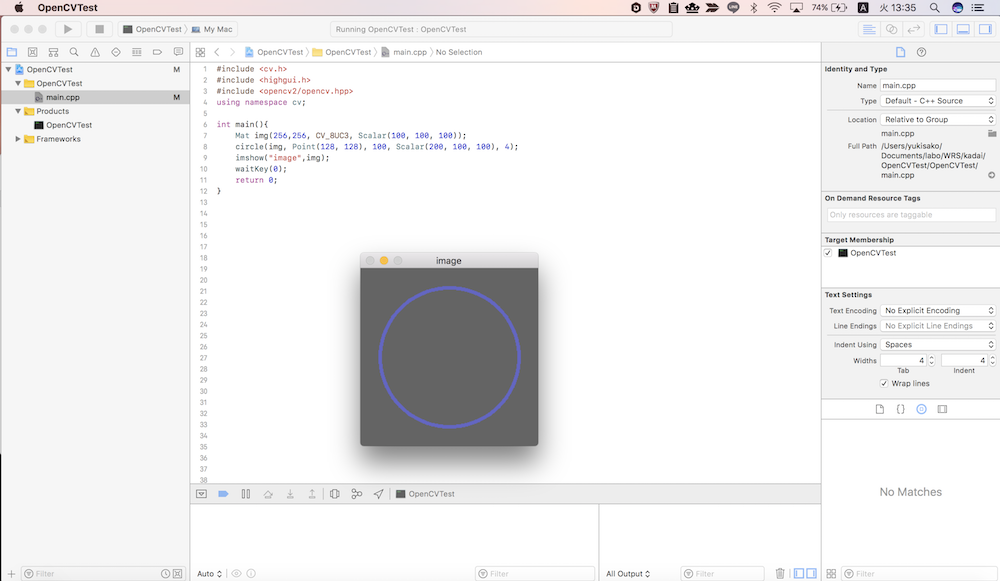Expand the Frameworks folder

click(18, 139)
